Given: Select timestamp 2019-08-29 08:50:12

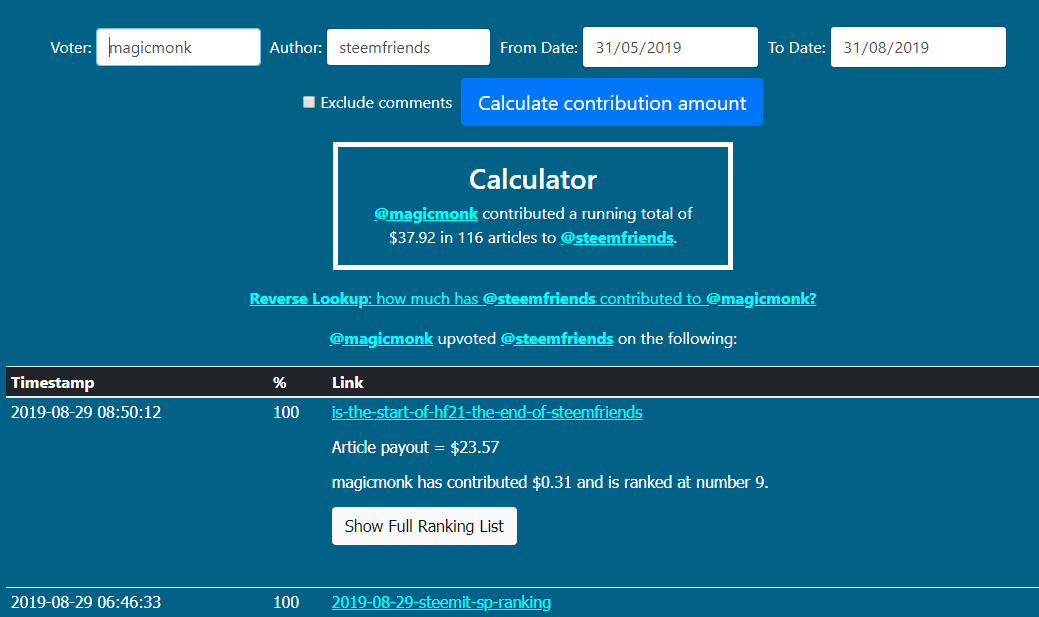Looking at the screenshot, I should click(86, 412).
